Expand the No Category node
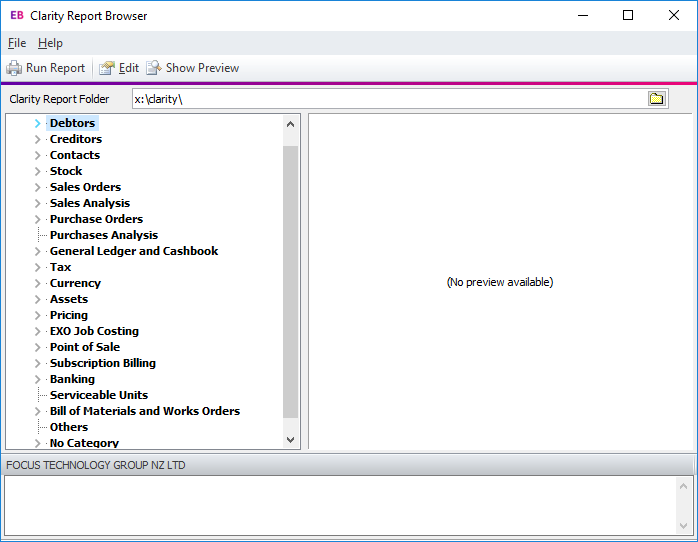The width and height of the screenshot is (698, 542). (38, 443)
